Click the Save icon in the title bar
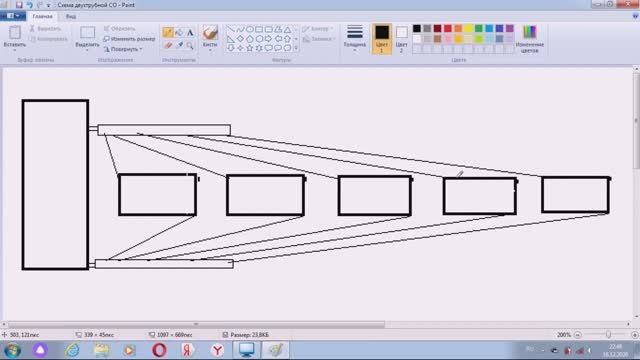This screenshot has height=360, width=640. click(19, 5)
